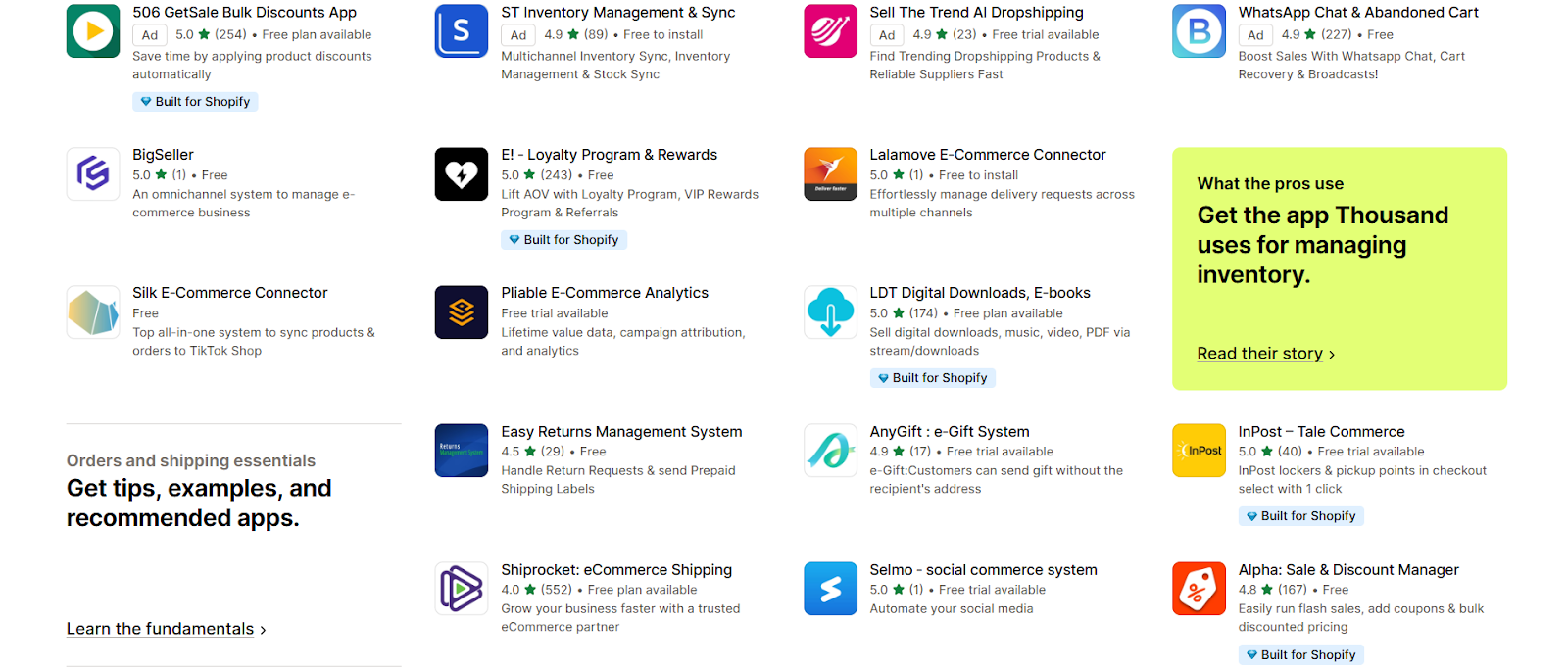Click the Alpha Sale & Discount Manager icon
1568x670 pixels.
[x=1199, y=589]
